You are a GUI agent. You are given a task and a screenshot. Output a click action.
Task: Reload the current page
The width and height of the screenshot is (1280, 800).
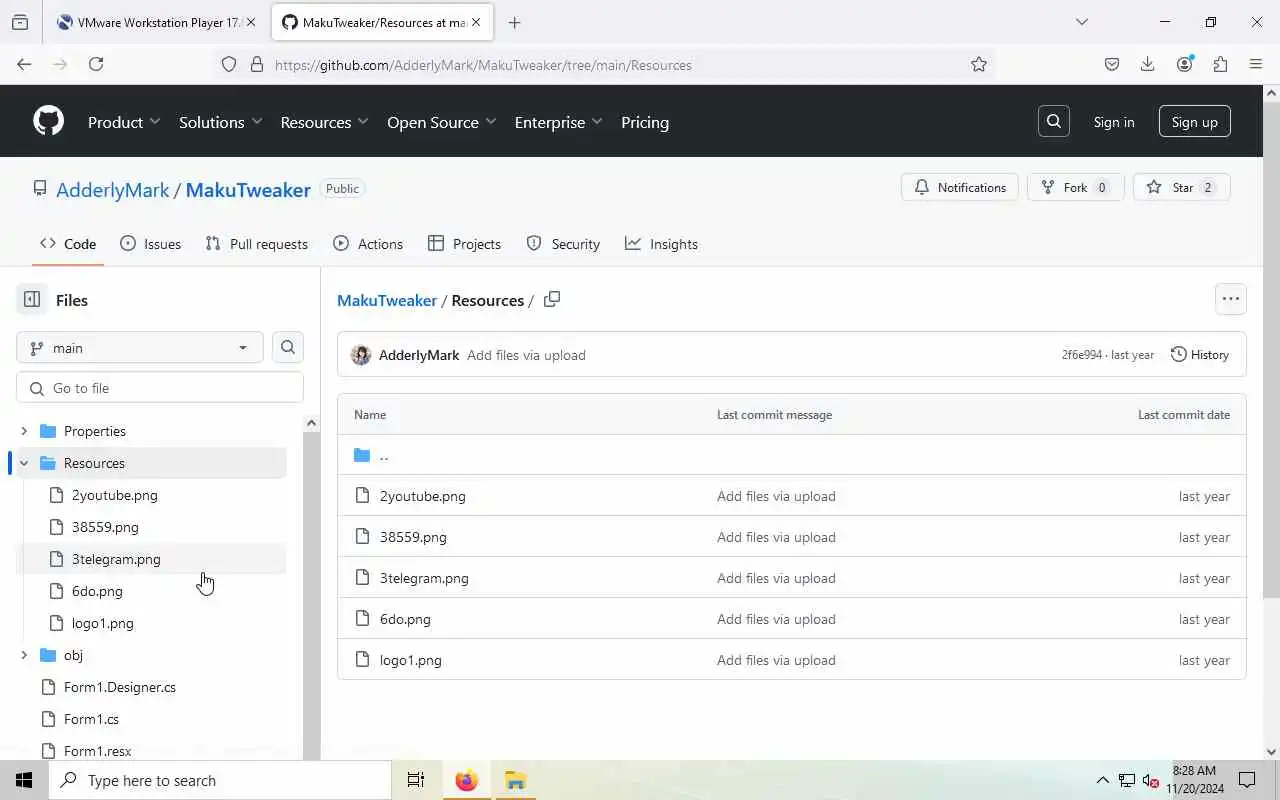(x=96, y=64)
